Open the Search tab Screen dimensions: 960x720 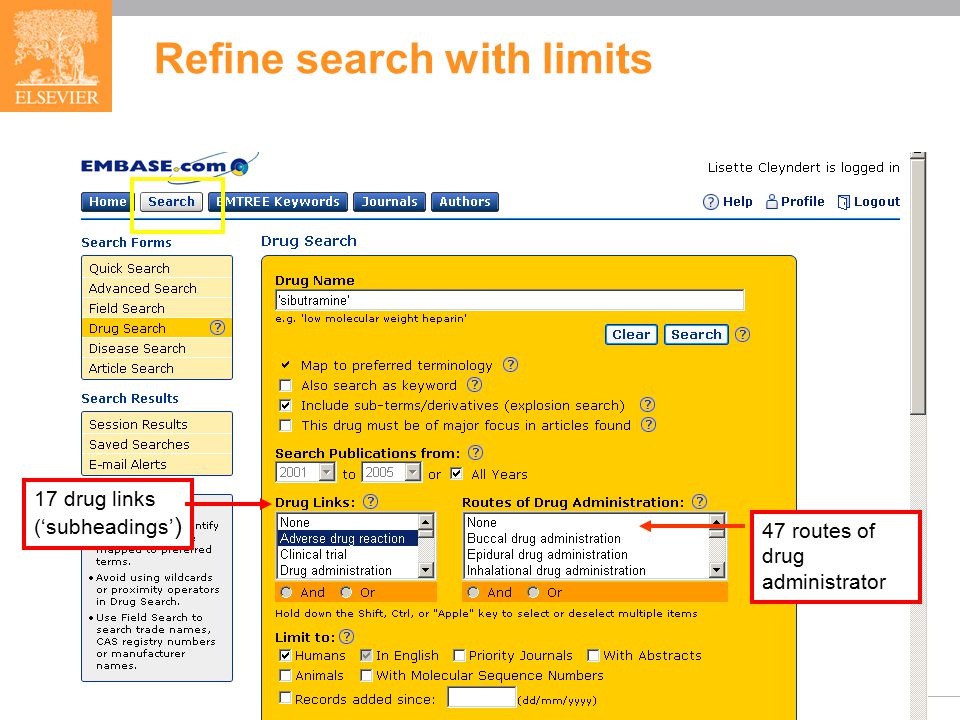pyautogui.click(x=171, y=201)
